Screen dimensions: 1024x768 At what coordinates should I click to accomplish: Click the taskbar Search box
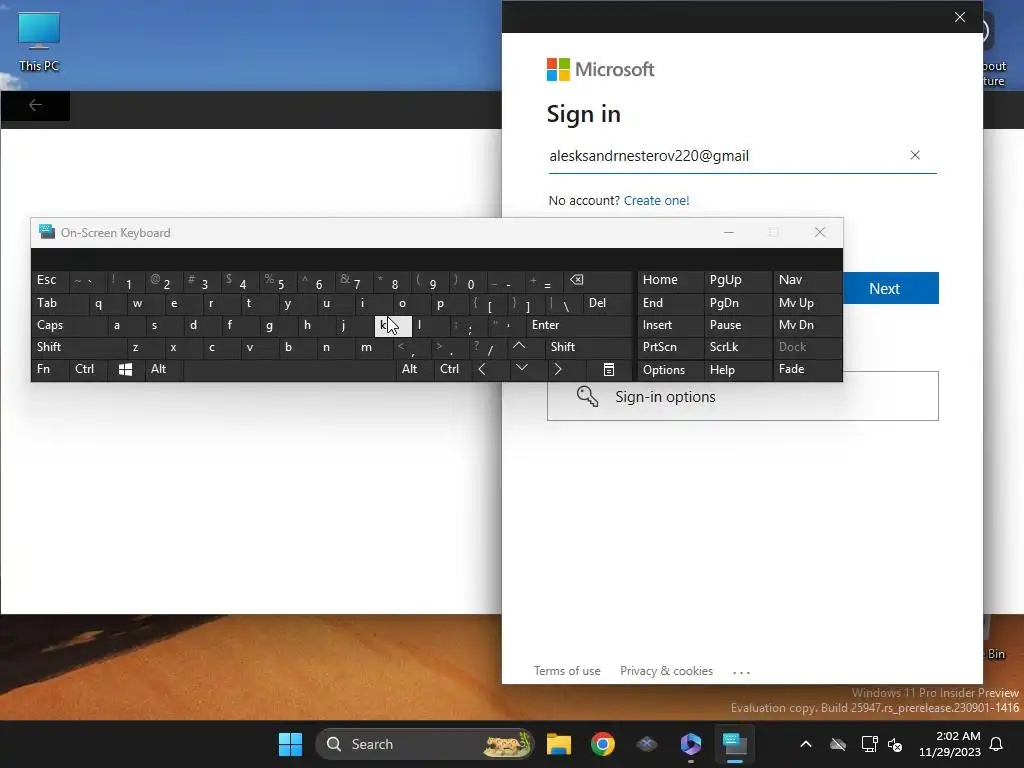424,744
